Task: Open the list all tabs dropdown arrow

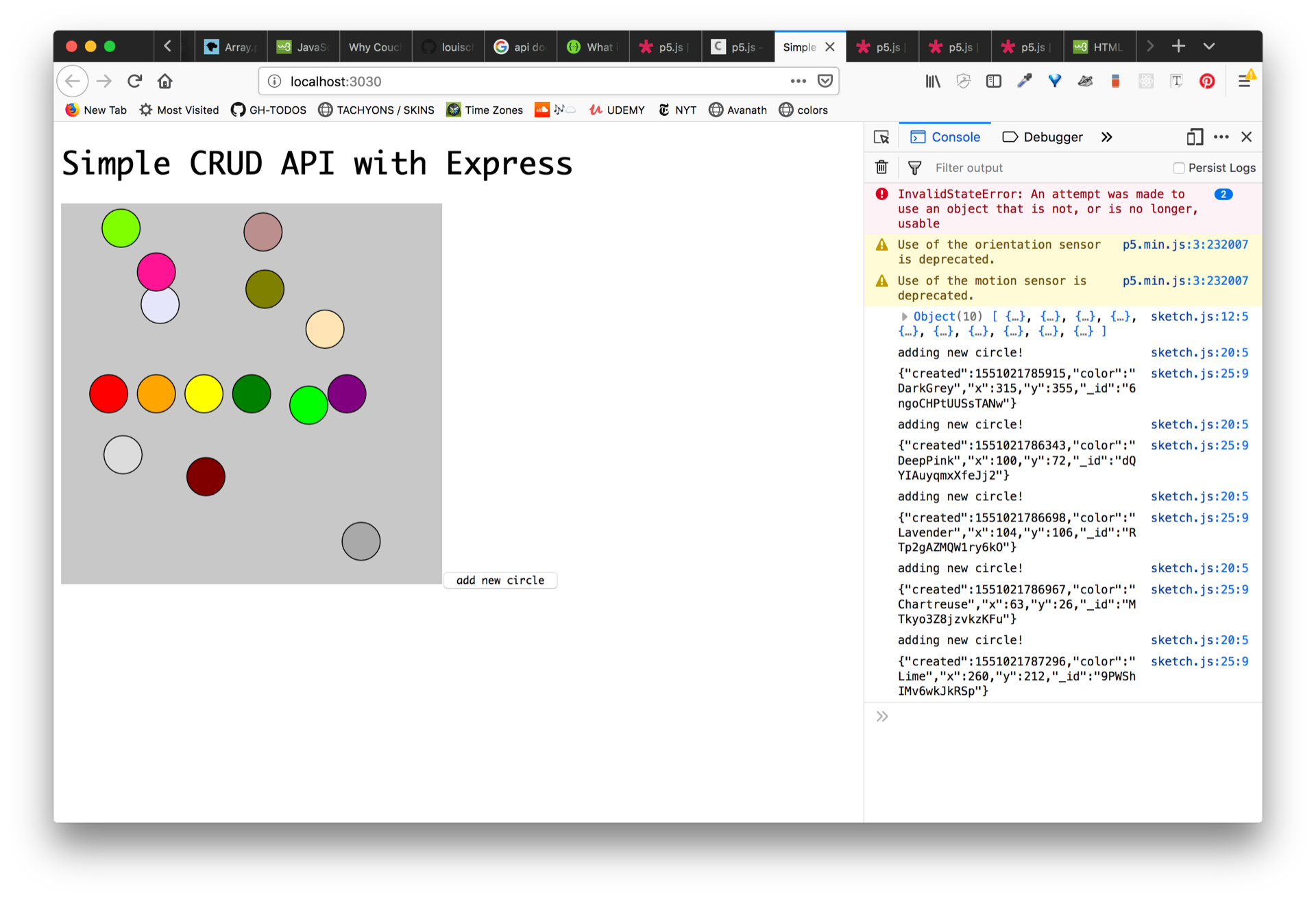Action: (x=1209, y=47)
